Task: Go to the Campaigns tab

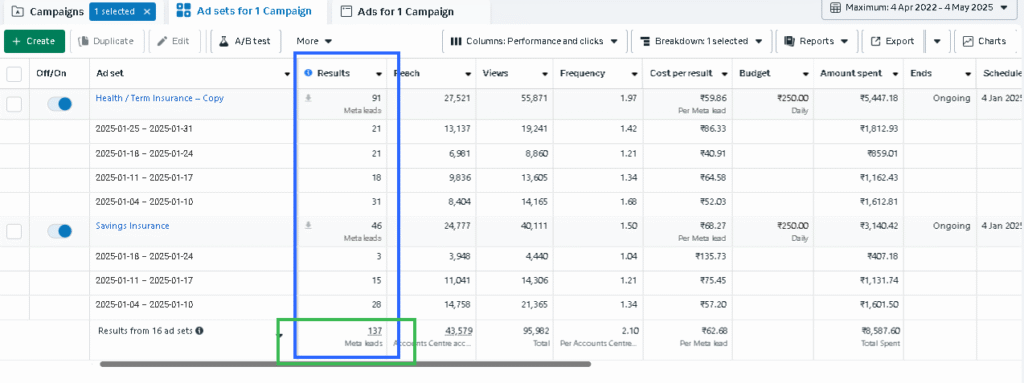Action: tap(49, 12)
